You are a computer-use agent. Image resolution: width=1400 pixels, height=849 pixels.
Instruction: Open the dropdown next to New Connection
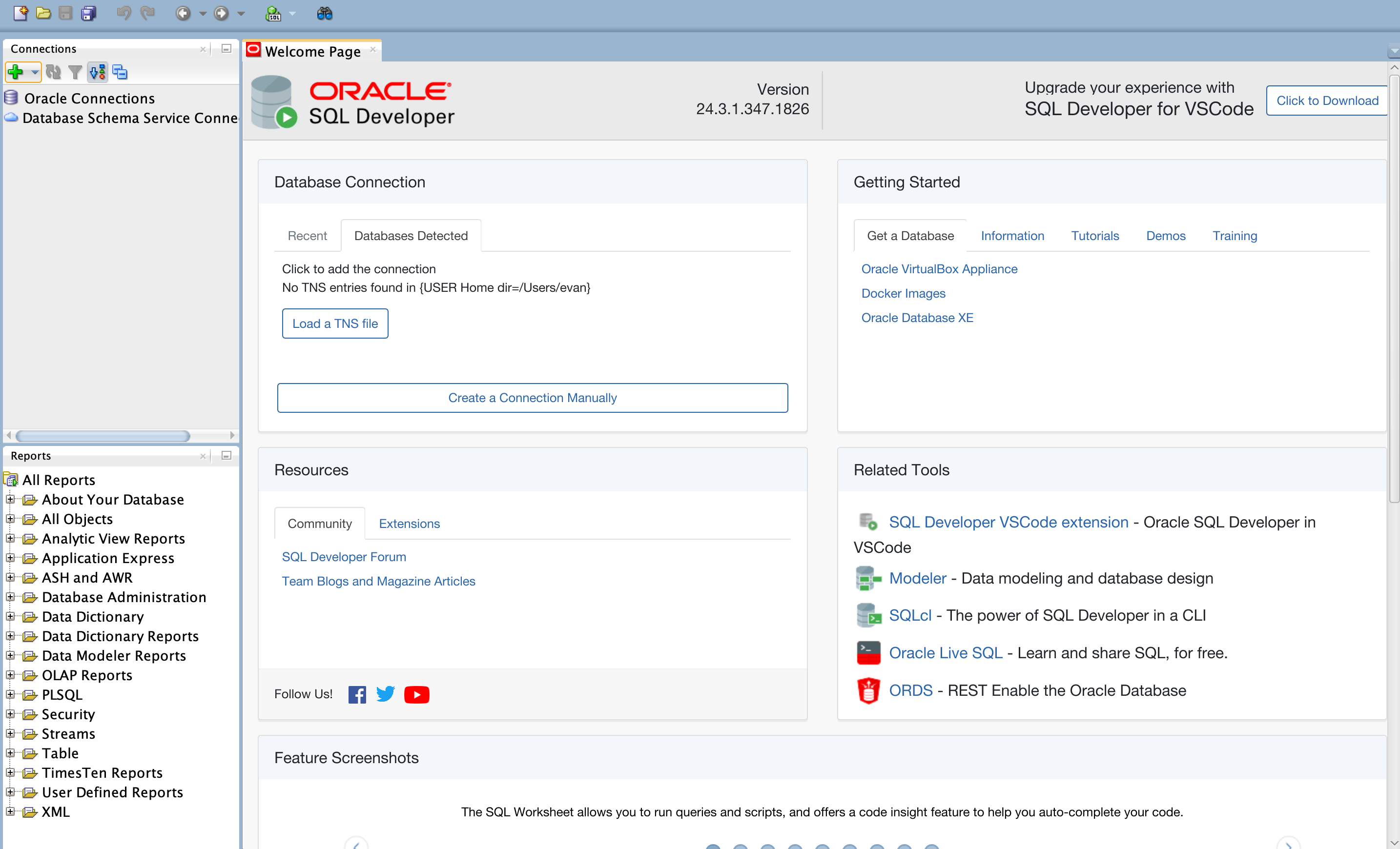coord(35,72)
